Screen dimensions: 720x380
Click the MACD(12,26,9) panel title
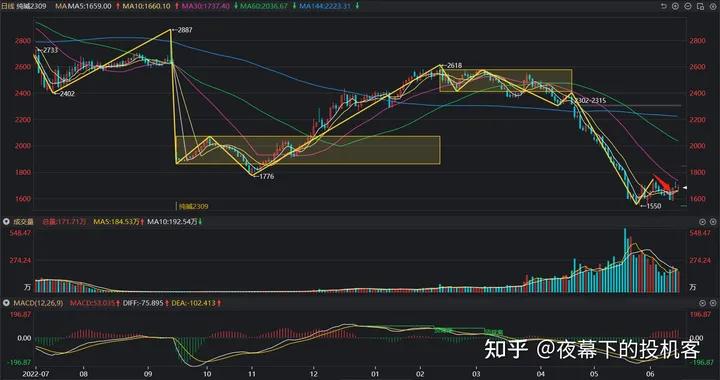pyautogui.click(x=39, y=303)
